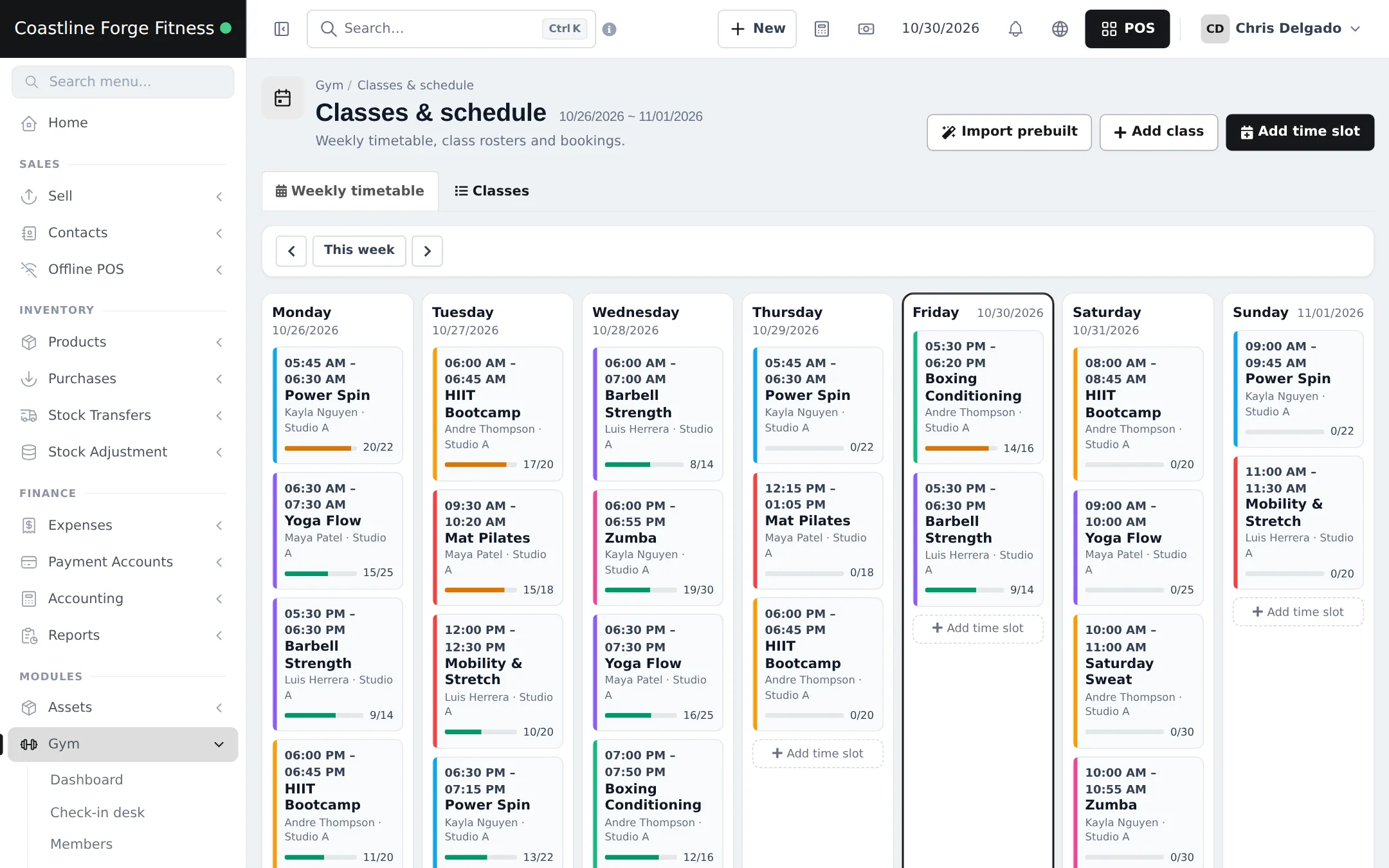Screen dimensions: 1389x868
Task: Click Add time slot under Thursday
Action: click(x=817, y=754)
